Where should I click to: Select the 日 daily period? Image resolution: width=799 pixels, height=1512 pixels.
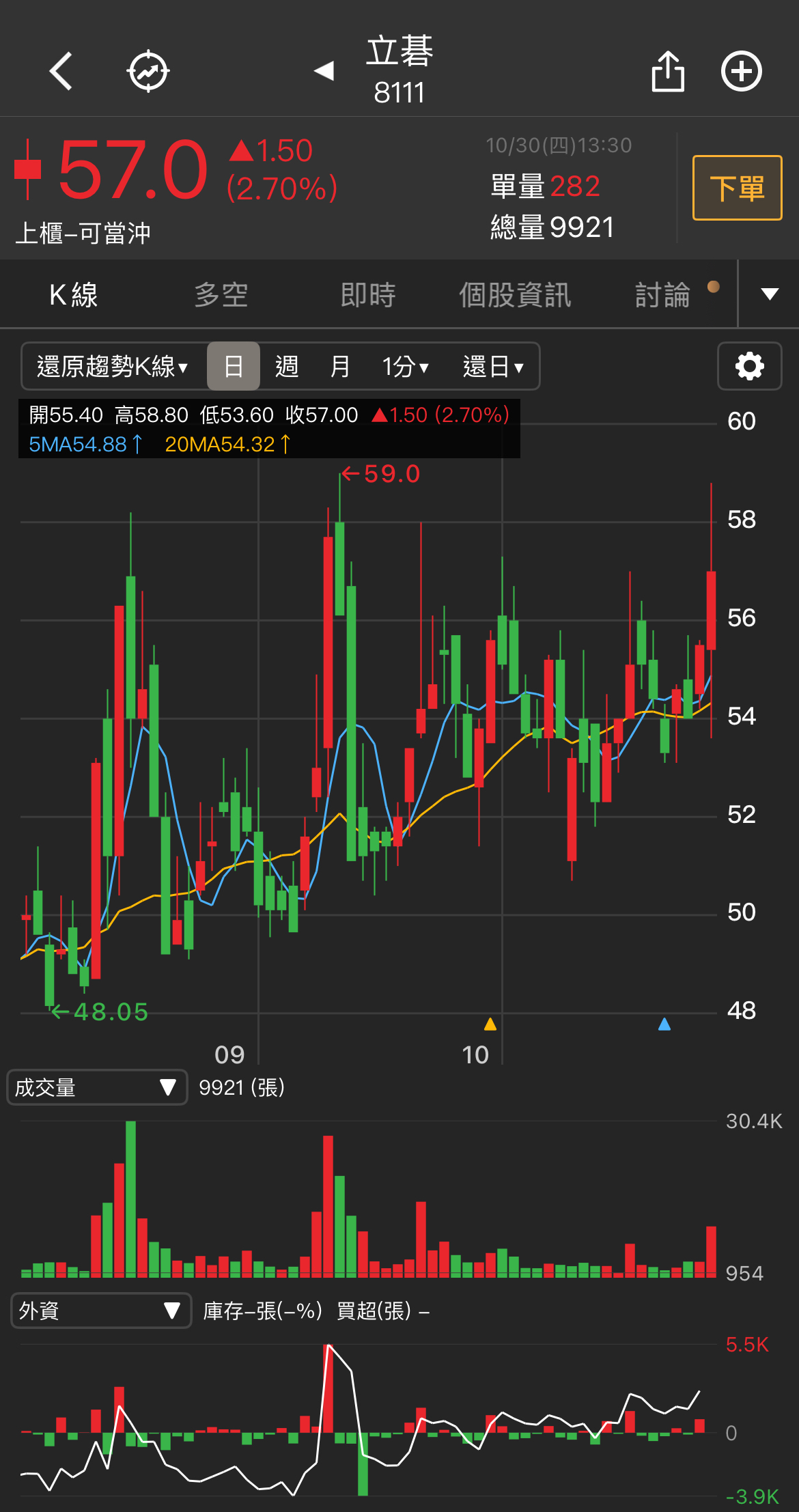tap(233, 367)
